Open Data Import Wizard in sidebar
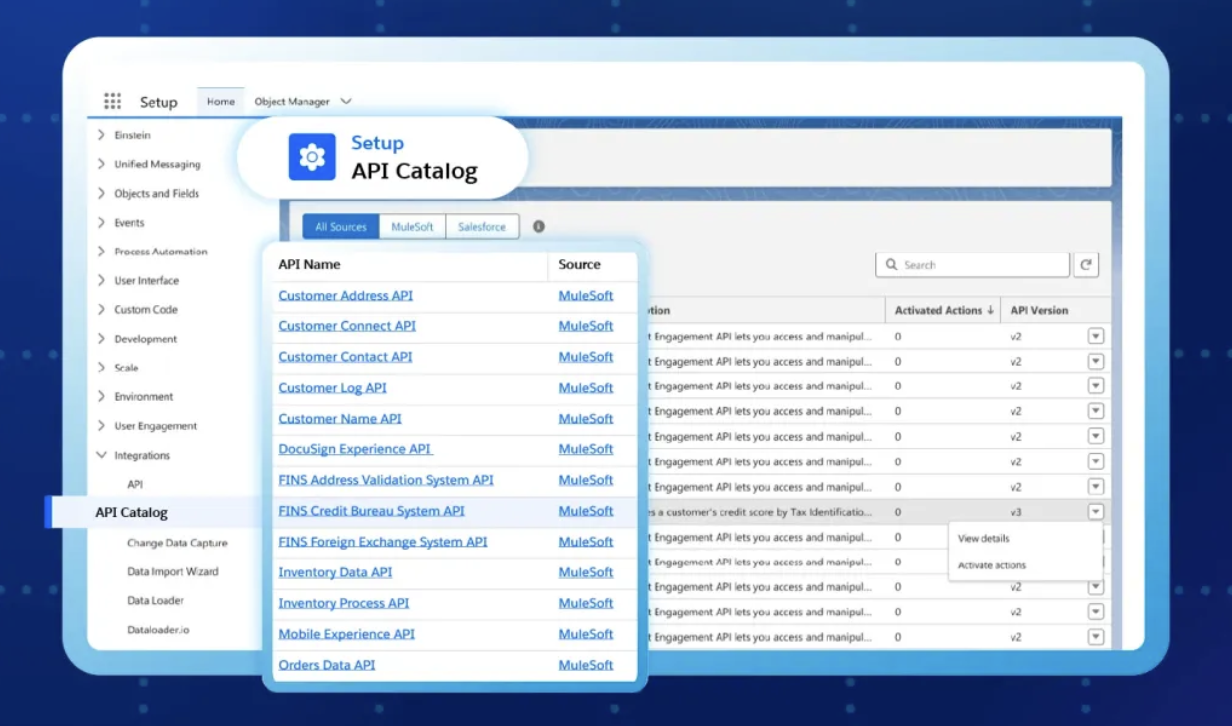 [172, 572]
